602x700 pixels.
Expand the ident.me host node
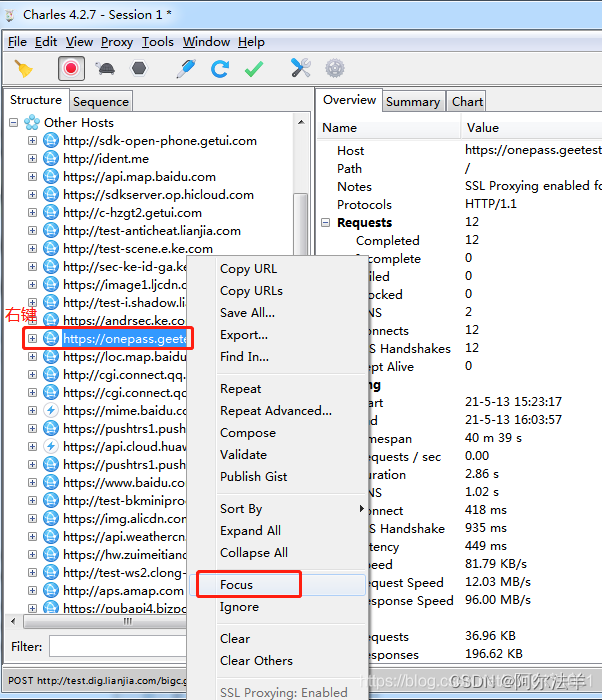coord(32,158)
